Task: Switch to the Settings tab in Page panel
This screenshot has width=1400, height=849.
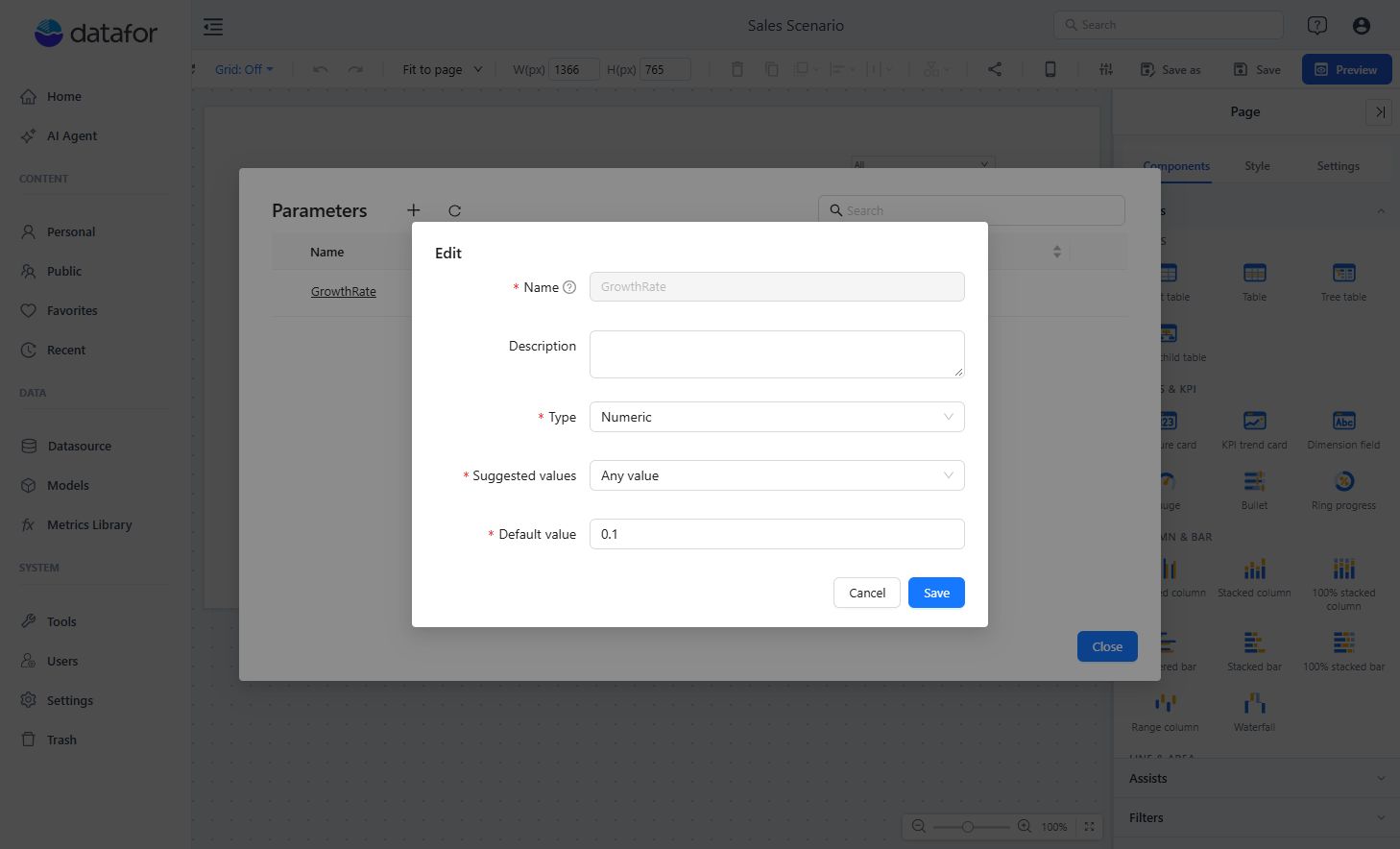Action: (x=1338, y=166)
